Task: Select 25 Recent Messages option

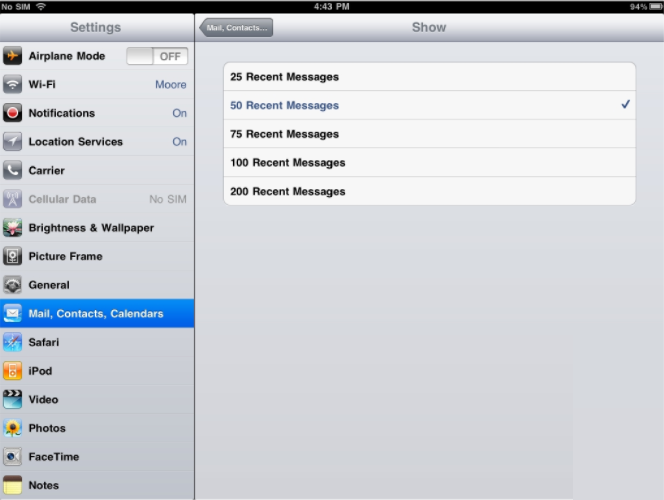Action: click(x=429, y=77)
